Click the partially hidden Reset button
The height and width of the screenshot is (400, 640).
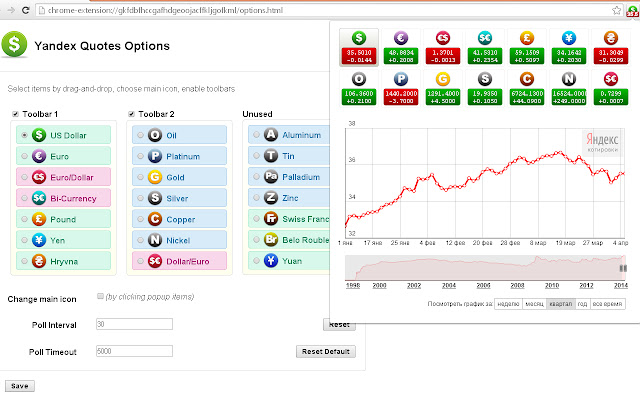coord(339,325)
